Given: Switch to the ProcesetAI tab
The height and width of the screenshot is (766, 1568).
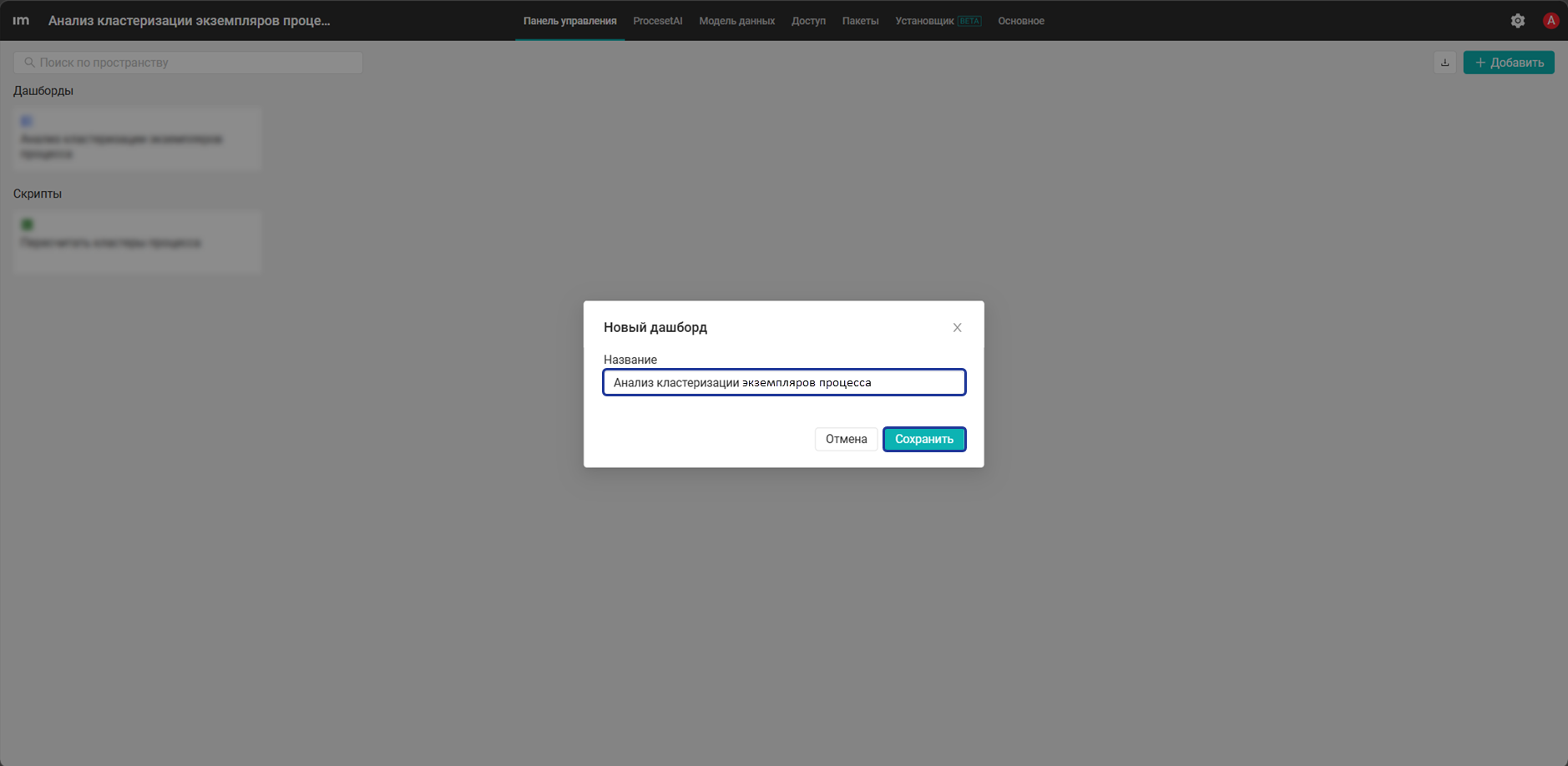Looking at the screenshot, I should click(657, 21).
